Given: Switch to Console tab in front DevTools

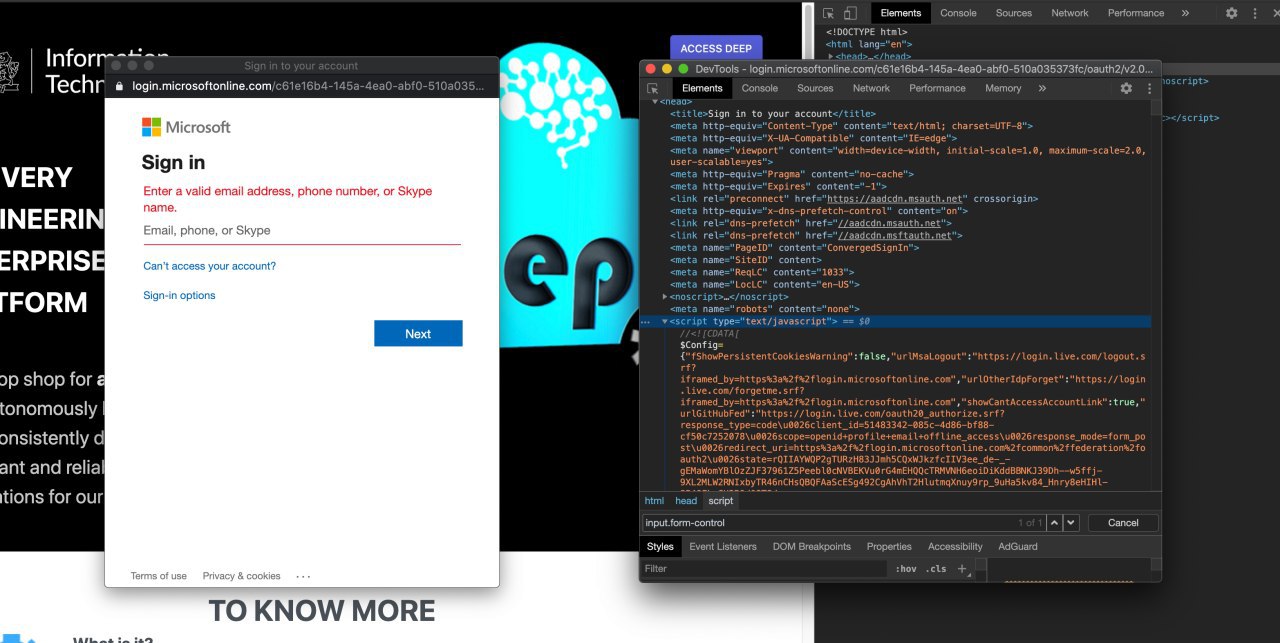Looking at the screenshot, I should point(760,88).
